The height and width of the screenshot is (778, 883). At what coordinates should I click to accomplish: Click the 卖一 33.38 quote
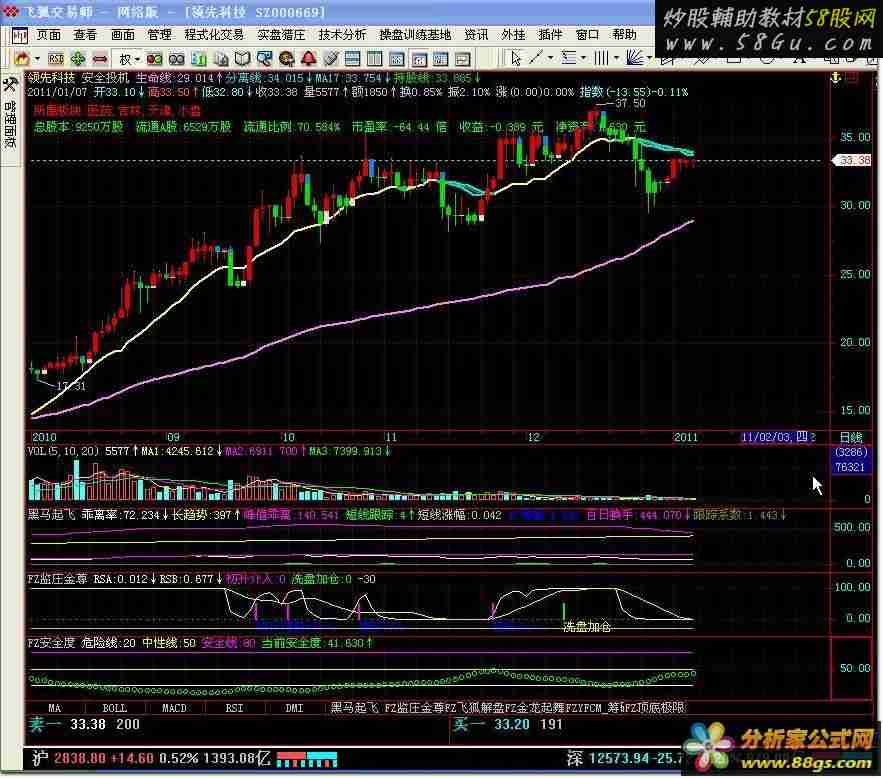coord(84,725)
